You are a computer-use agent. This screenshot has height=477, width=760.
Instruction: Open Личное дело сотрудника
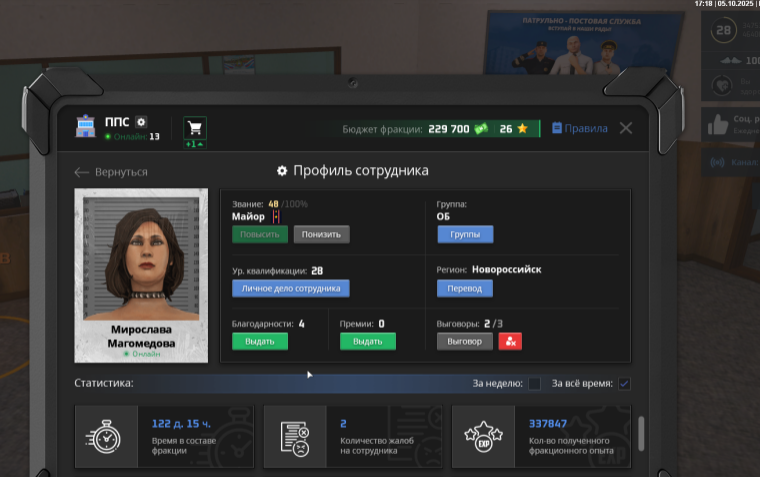pyautogui.click(x=291, y=288)
